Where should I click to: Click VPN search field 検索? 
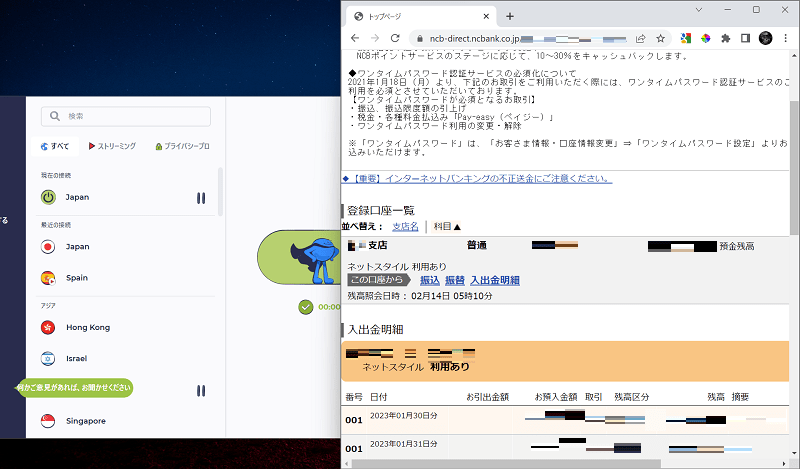[126, 116]
